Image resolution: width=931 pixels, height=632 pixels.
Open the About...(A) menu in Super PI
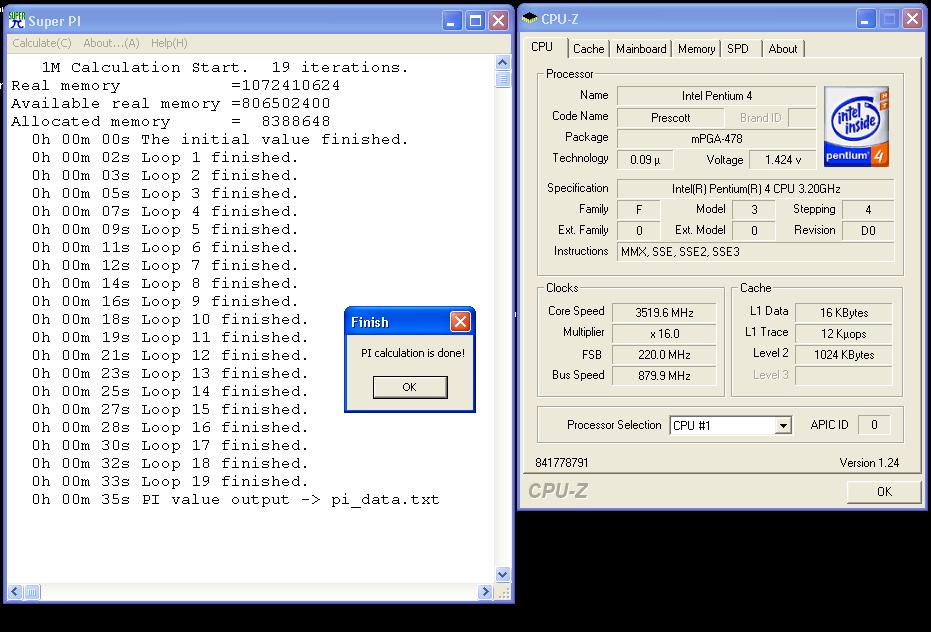[x=111, y=43]
